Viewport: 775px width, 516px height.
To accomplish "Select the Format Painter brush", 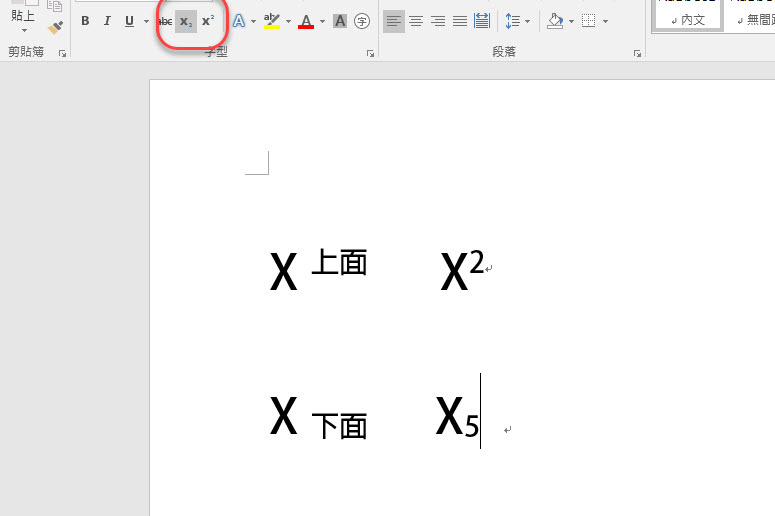I will coord(55,27).
